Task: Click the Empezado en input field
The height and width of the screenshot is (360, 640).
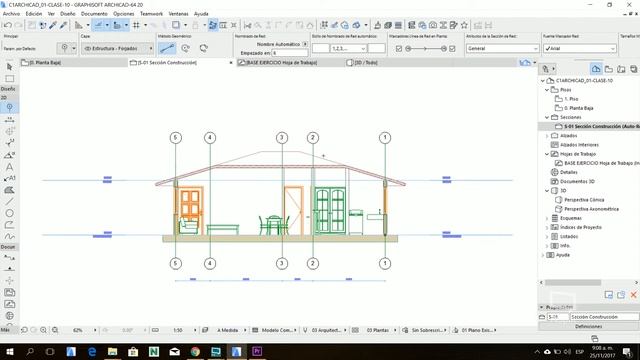Action: [x=289, y=53]
